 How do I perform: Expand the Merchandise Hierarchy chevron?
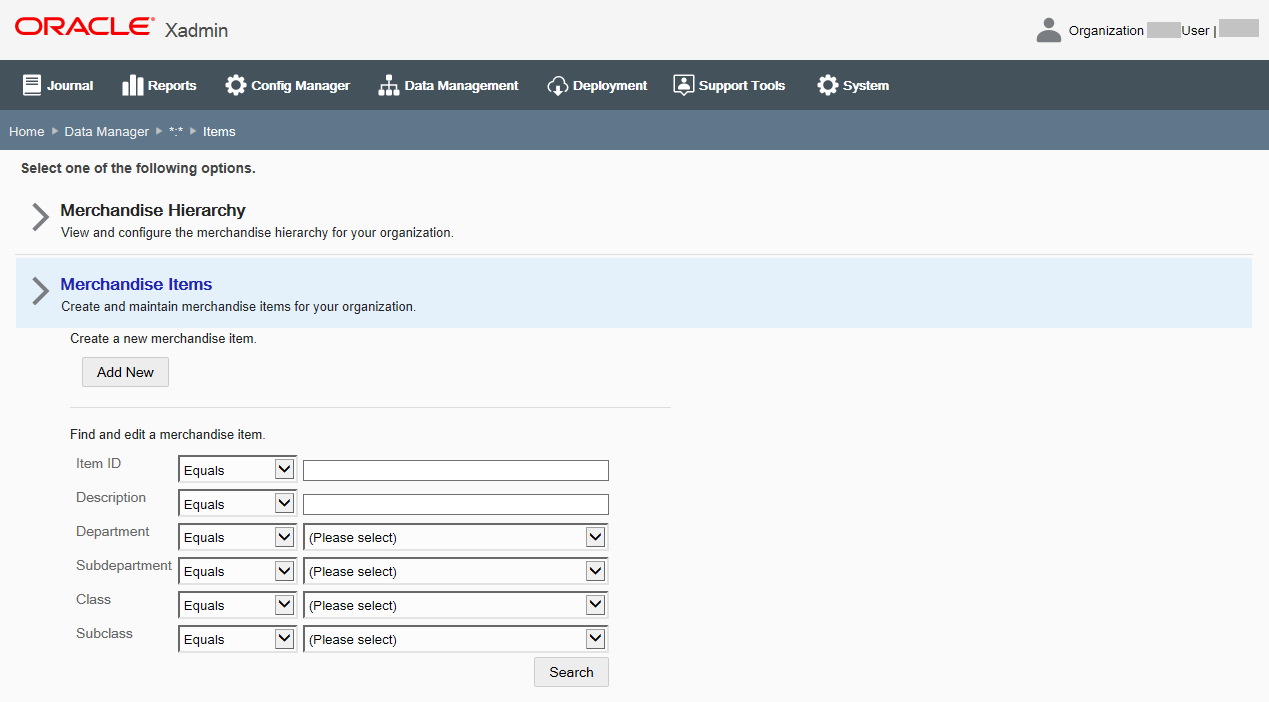(x=40, y=218)
